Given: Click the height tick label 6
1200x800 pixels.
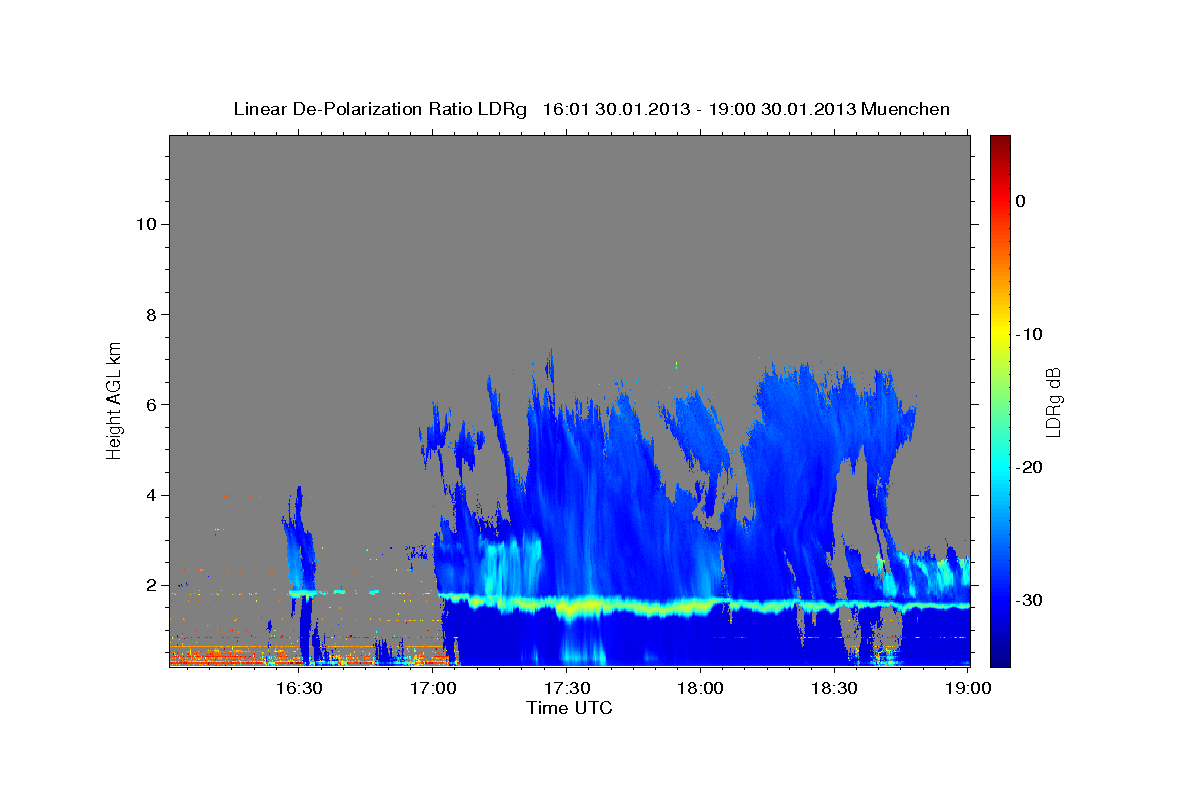Looking at the screenshot, I should click(151, 404).
